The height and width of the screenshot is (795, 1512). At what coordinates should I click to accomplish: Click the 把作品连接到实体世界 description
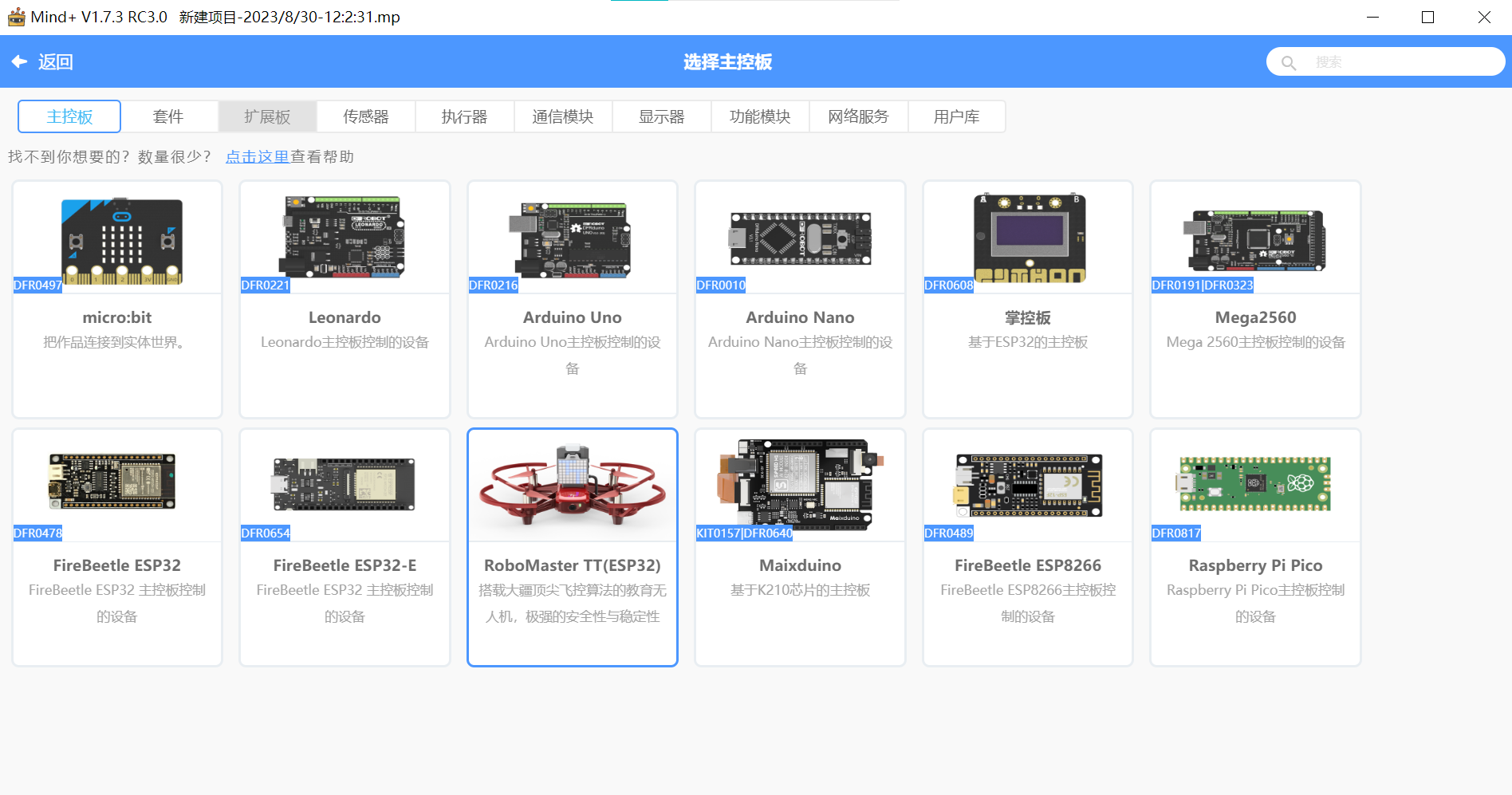click(114, 342)
